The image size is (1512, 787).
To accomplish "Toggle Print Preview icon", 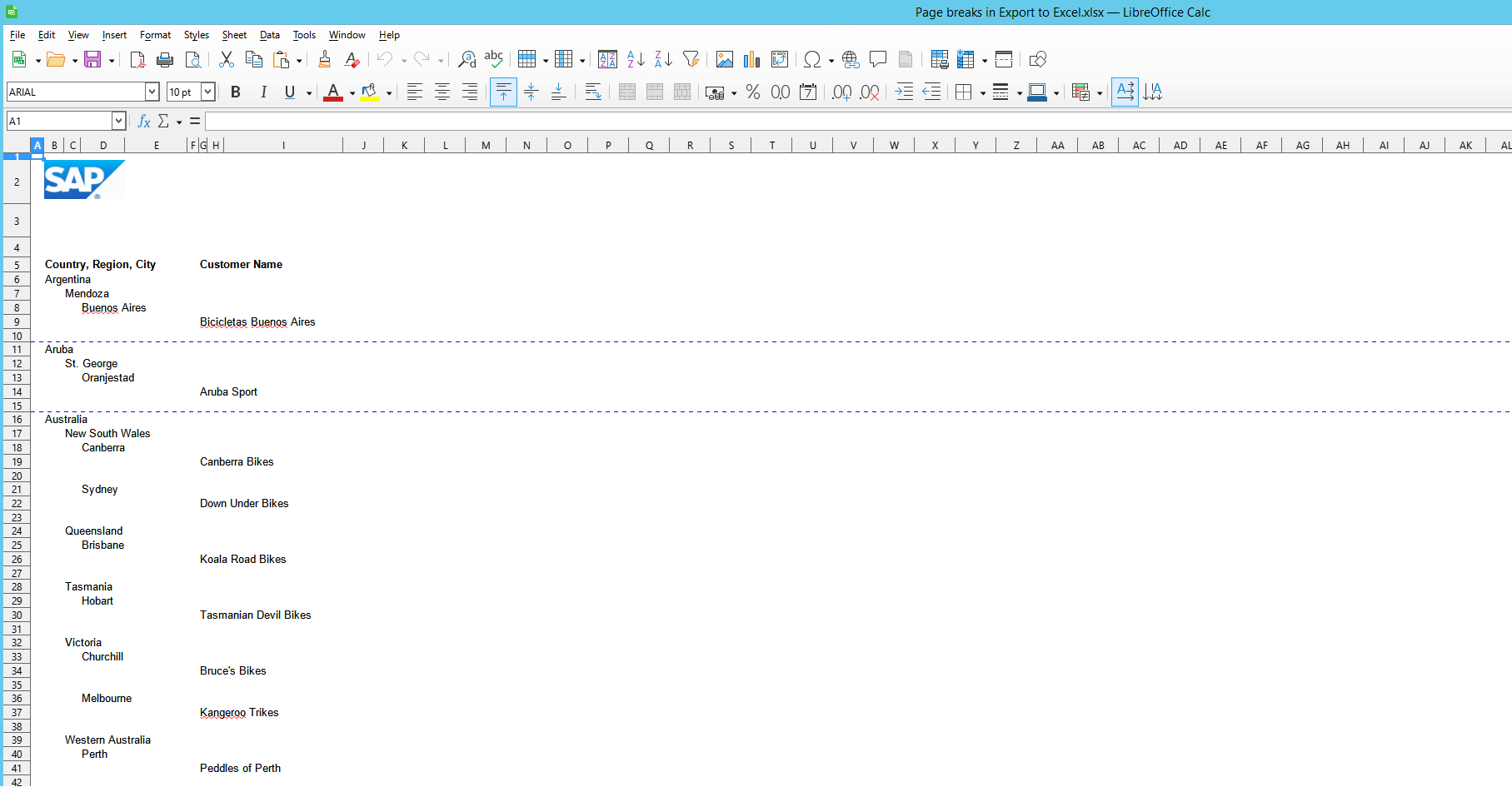I will 192,59.
